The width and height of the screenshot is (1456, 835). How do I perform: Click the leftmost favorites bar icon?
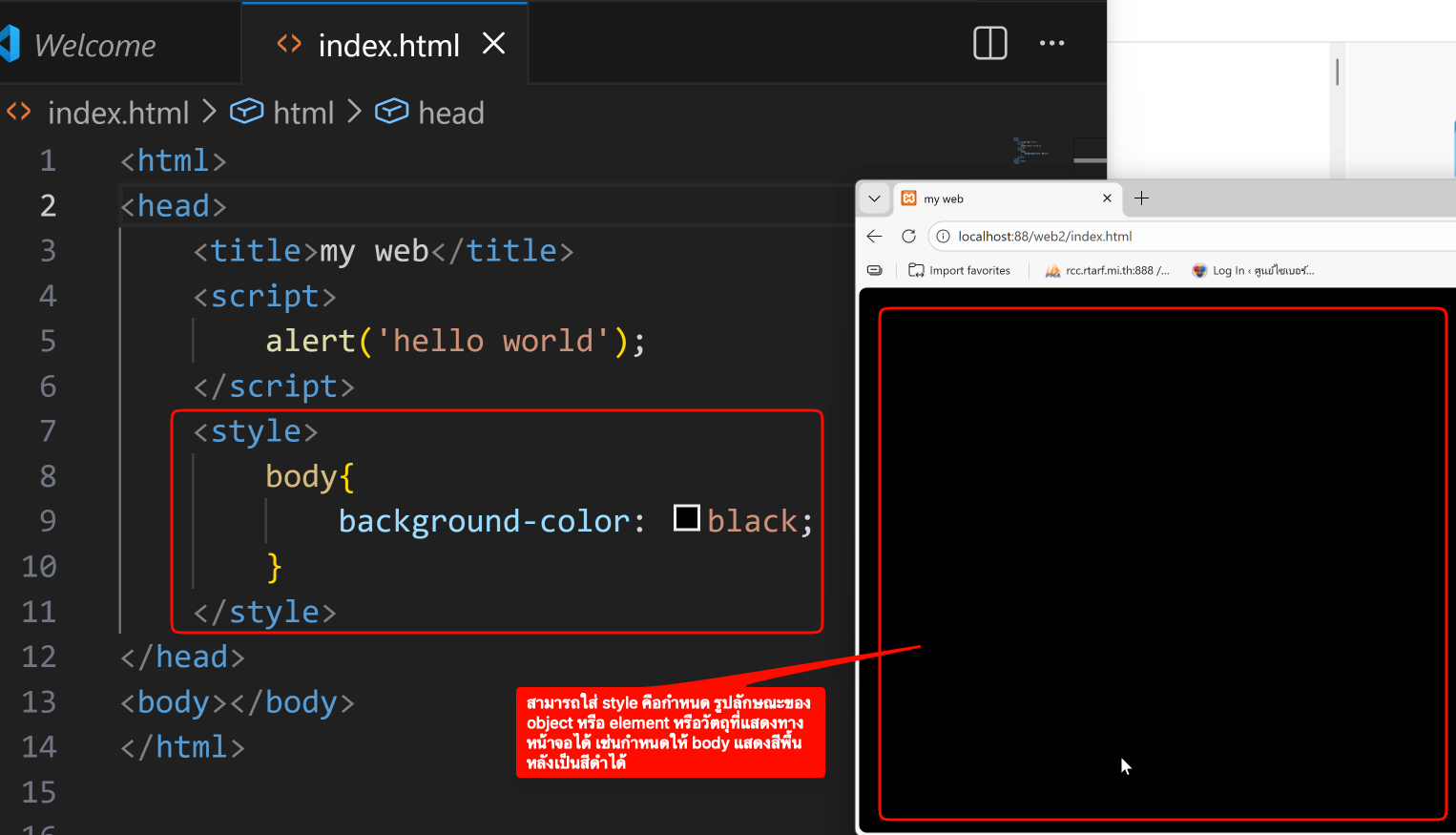click(874, 271)
